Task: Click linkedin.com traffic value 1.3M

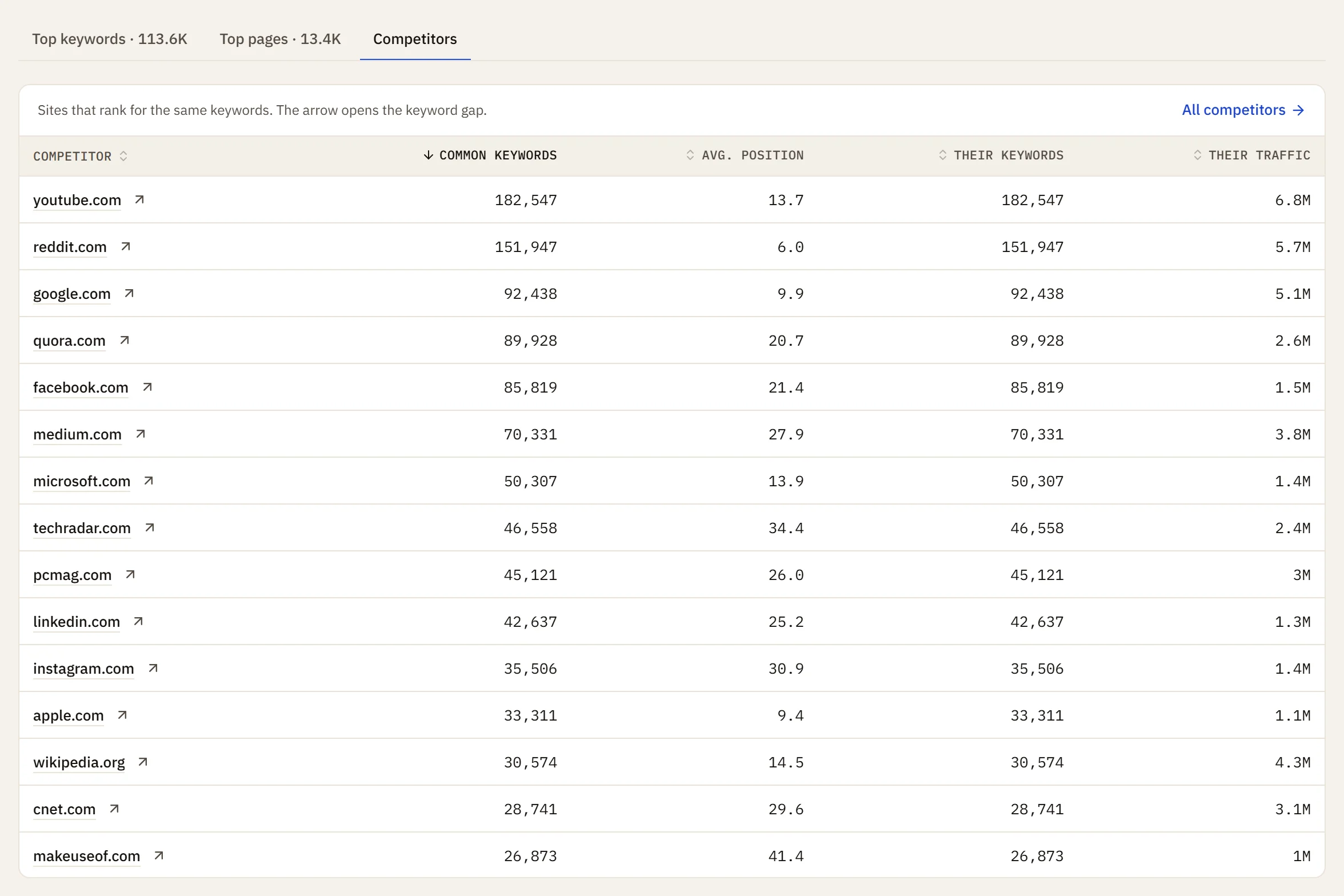Action: [1293, 622]
